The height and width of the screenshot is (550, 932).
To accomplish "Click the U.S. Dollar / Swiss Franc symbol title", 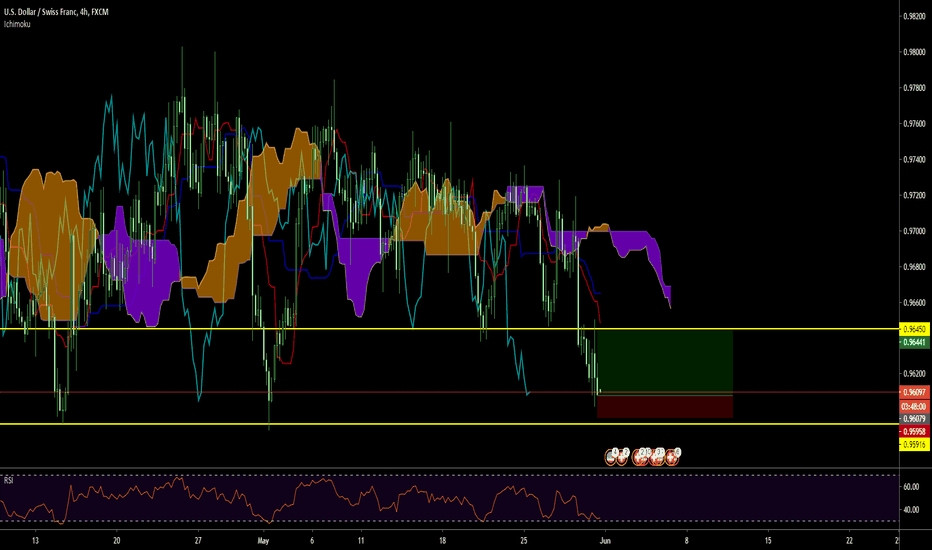I will coord(56,12).
